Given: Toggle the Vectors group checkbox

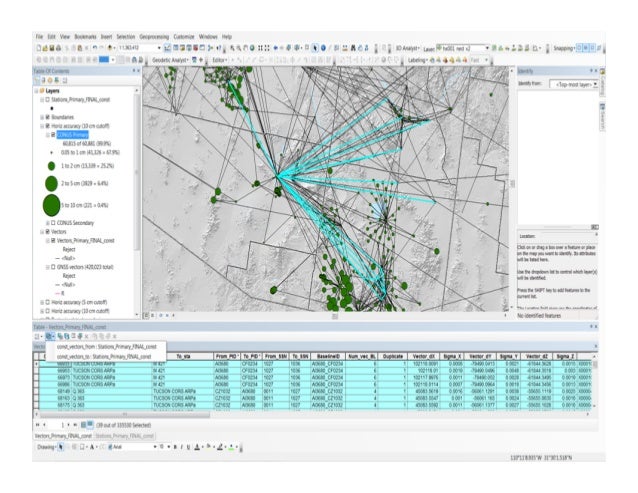Looking at the screenshot, I should 47,232.
